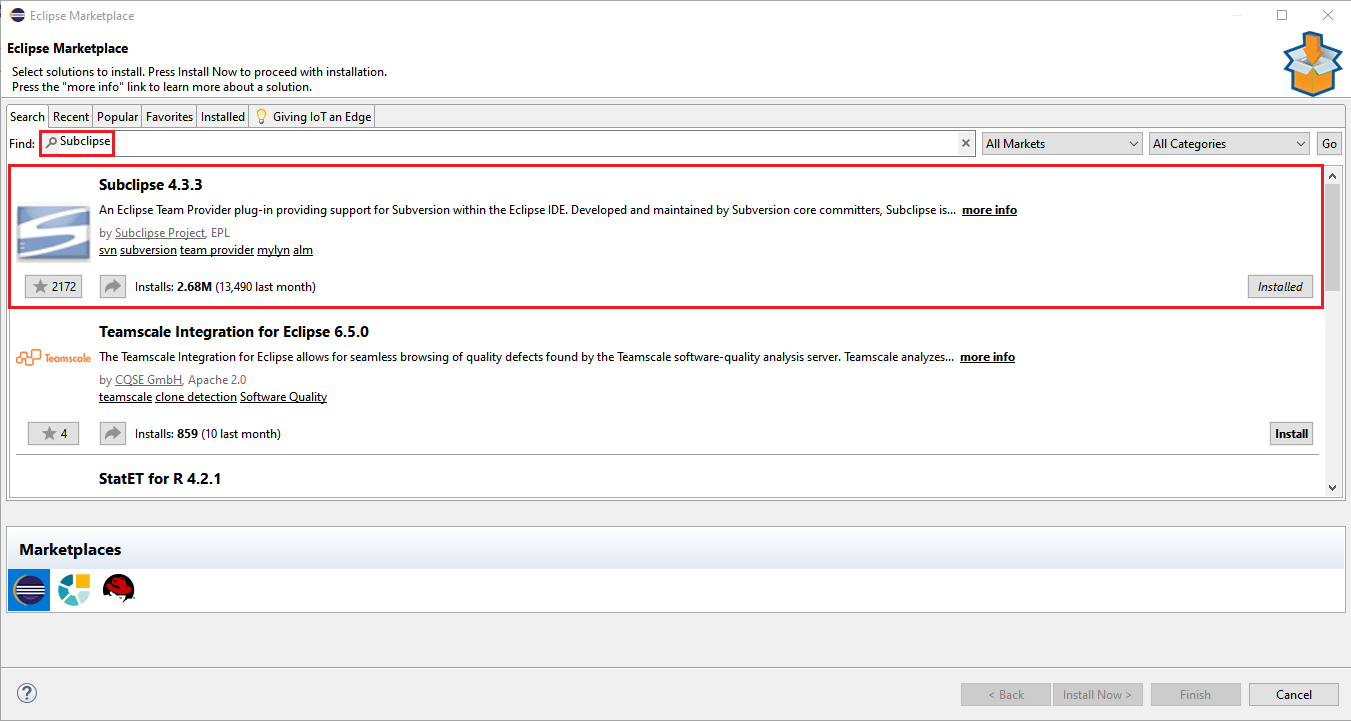Open the CQSE GmbH author link
This screenshot has height=721, width=1351.
(x=148, y=380)
